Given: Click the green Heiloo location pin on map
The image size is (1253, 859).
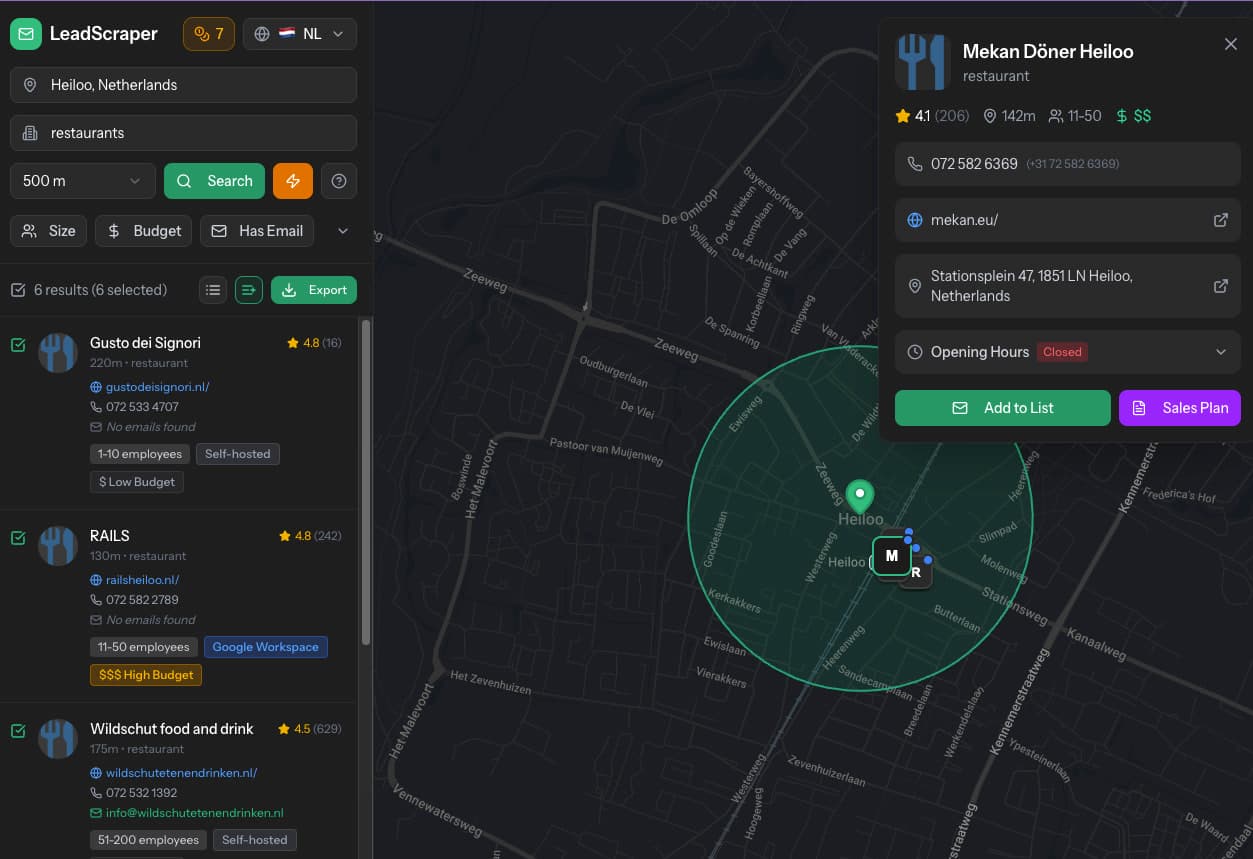Looking at the screenshot, I should pyautogui.click(x=860, y=495).
